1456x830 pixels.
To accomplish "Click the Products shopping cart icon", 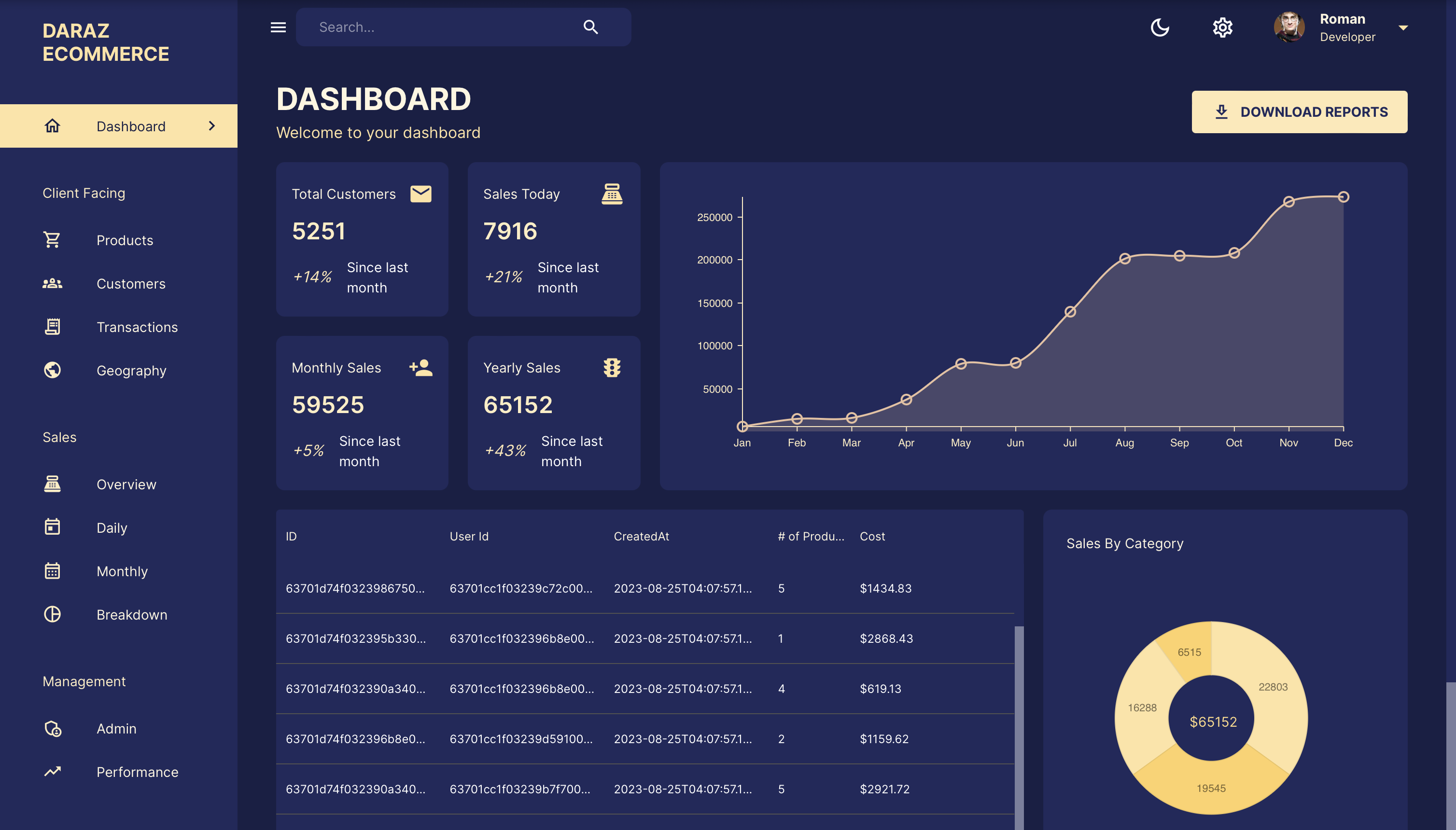I will pos(52,239).
